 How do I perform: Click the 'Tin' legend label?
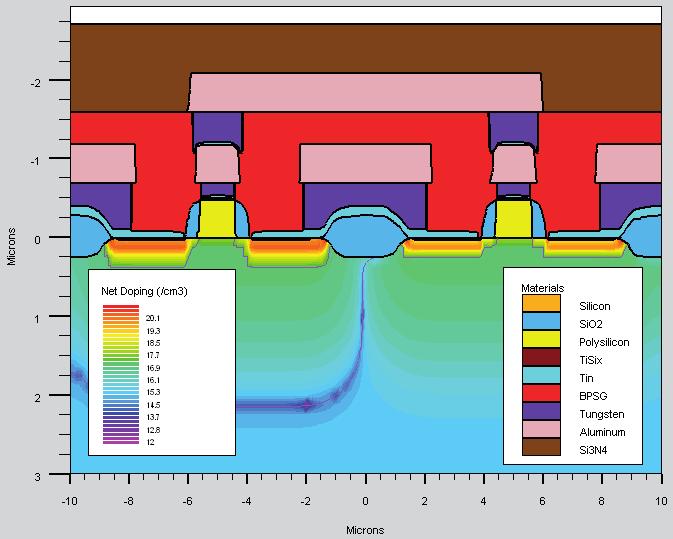pos(586,378)
